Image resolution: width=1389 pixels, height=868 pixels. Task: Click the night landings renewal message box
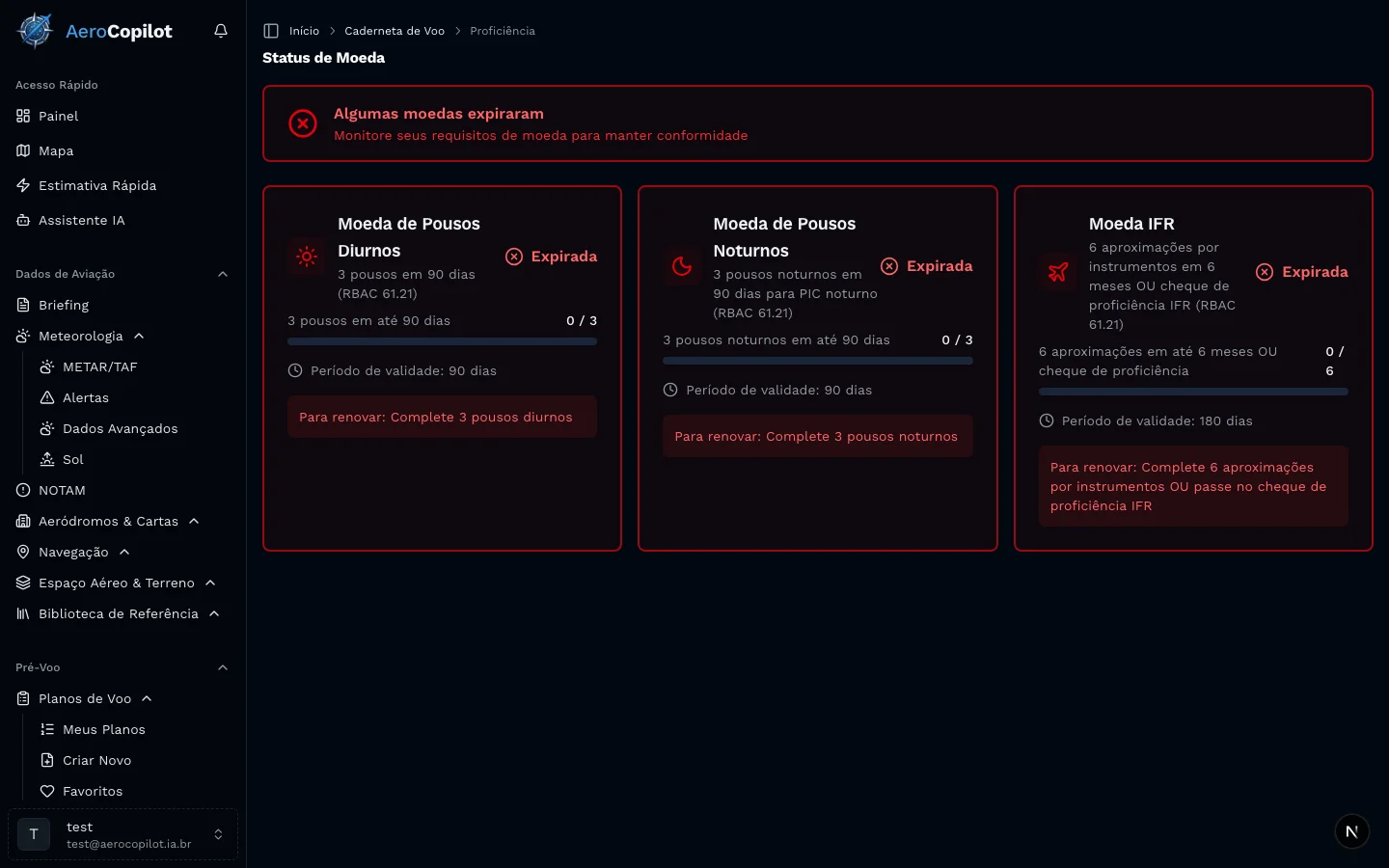pyautogui.click(x=817, y=436)
